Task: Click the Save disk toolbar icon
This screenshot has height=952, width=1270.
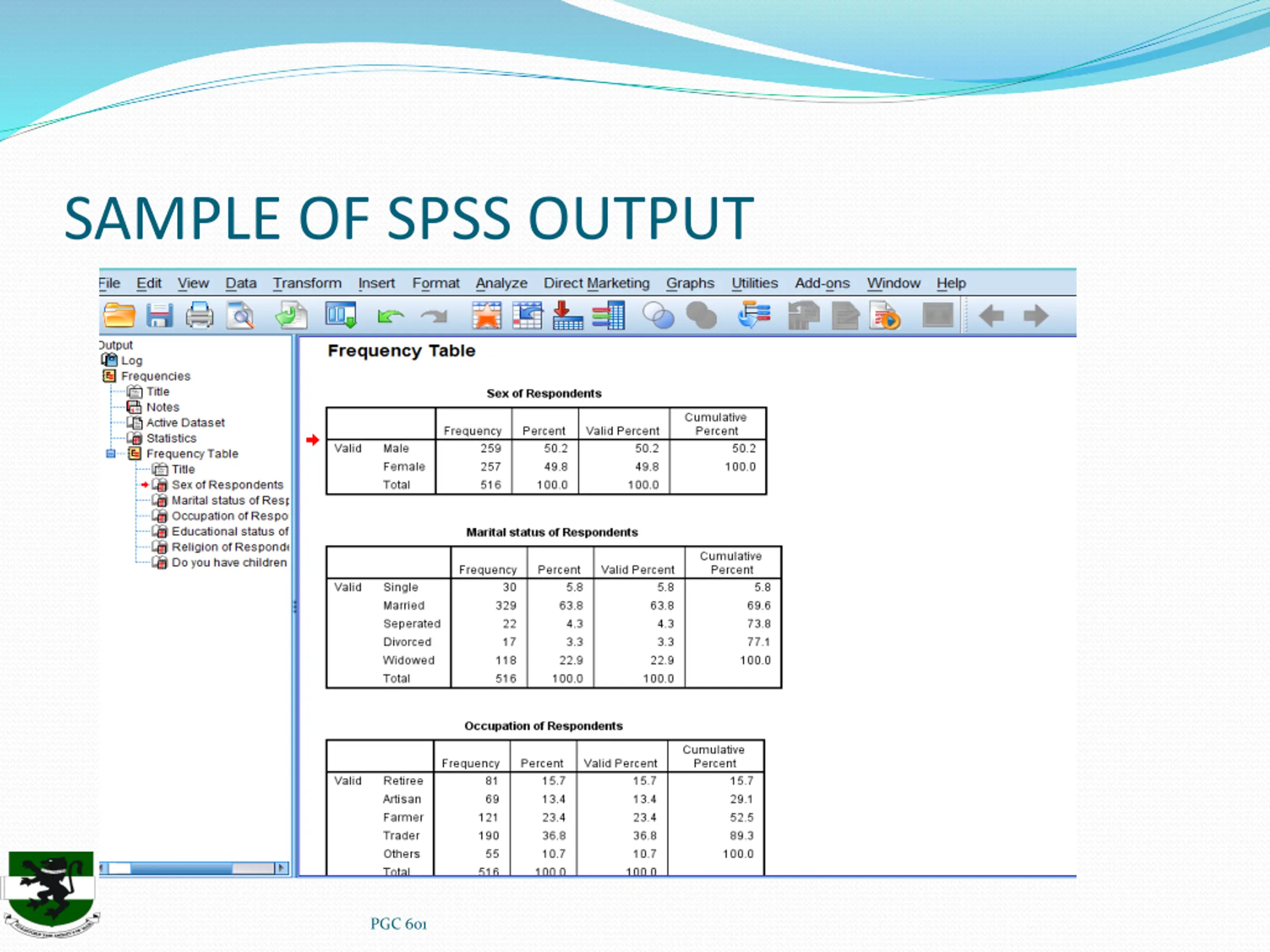Action: [160, 316]
